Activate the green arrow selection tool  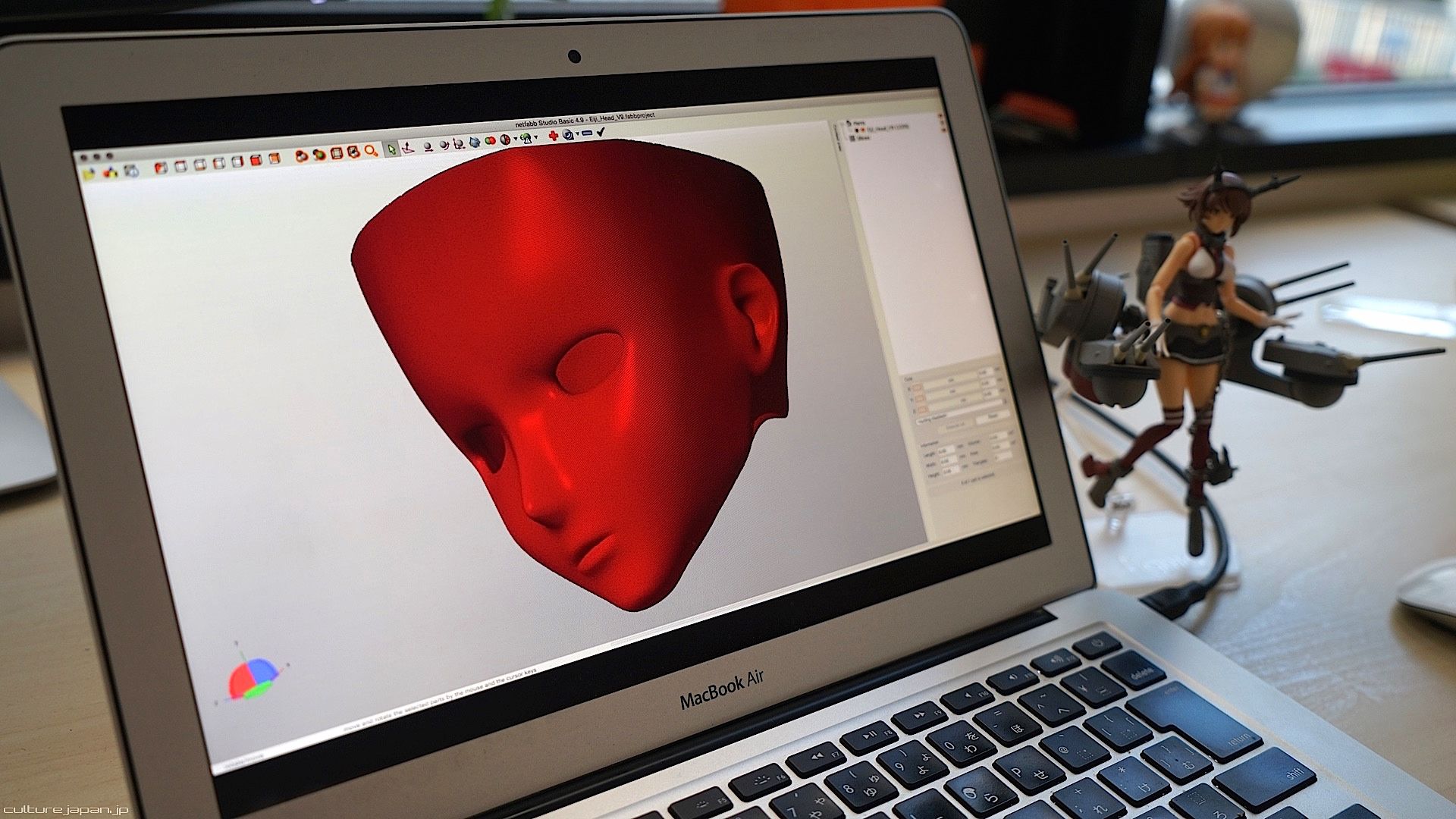click(391, 149)
